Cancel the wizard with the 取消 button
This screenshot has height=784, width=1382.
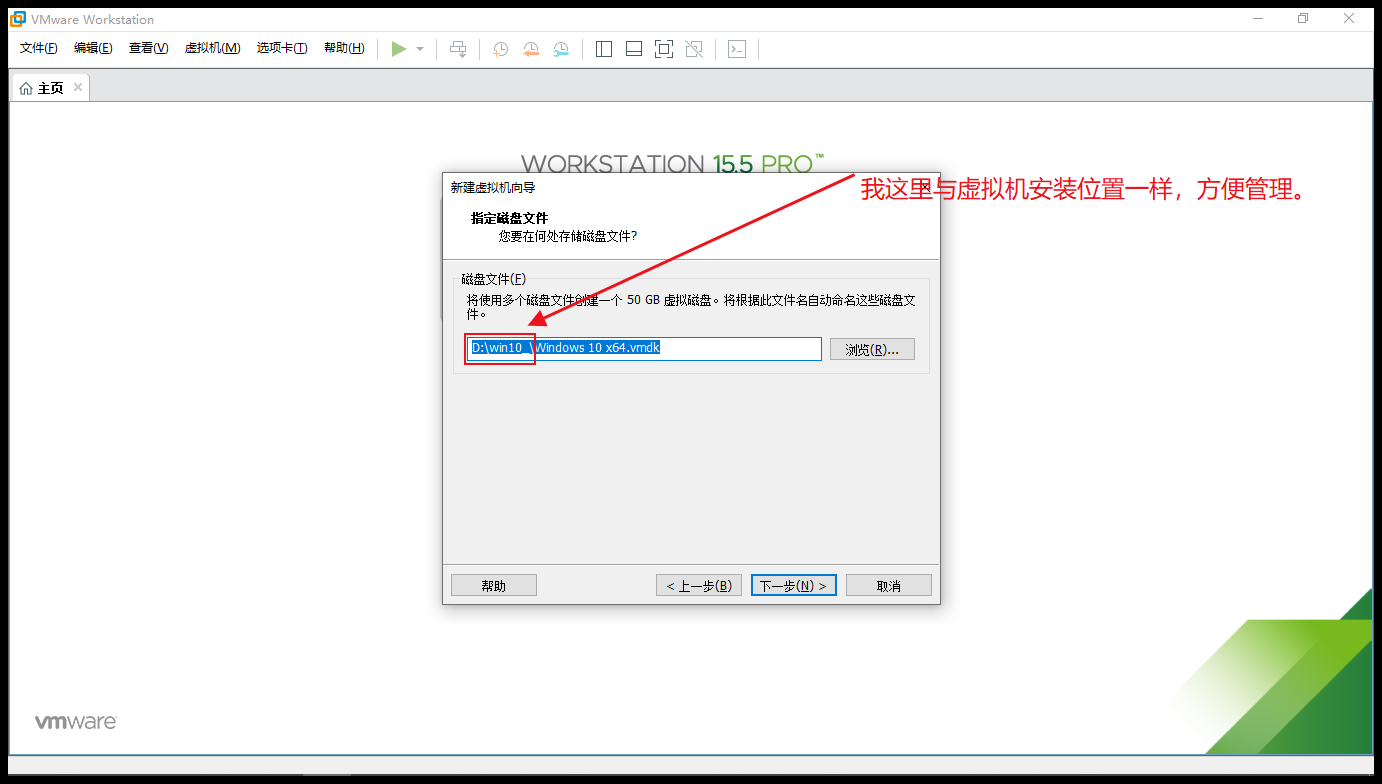(x=889, y=585)
